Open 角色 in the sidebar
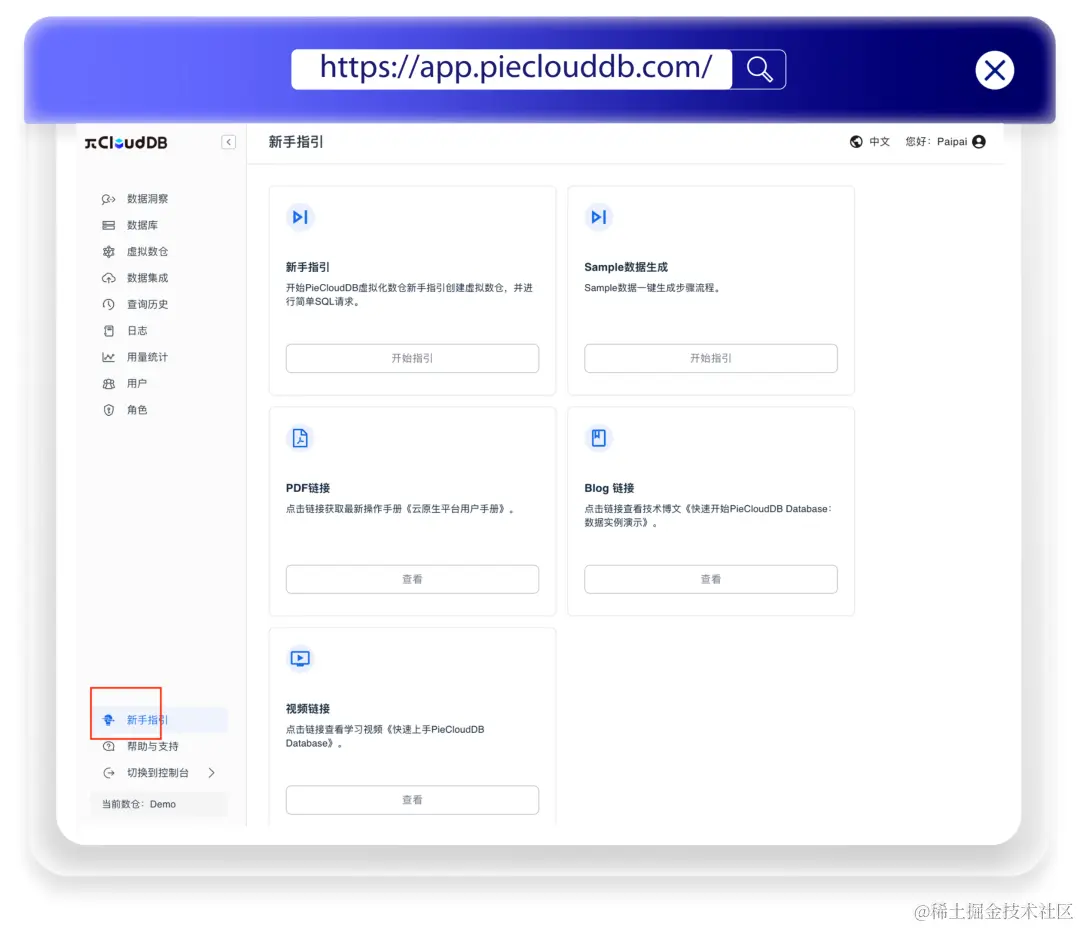 pyautogui.click(x=137, y=410)
